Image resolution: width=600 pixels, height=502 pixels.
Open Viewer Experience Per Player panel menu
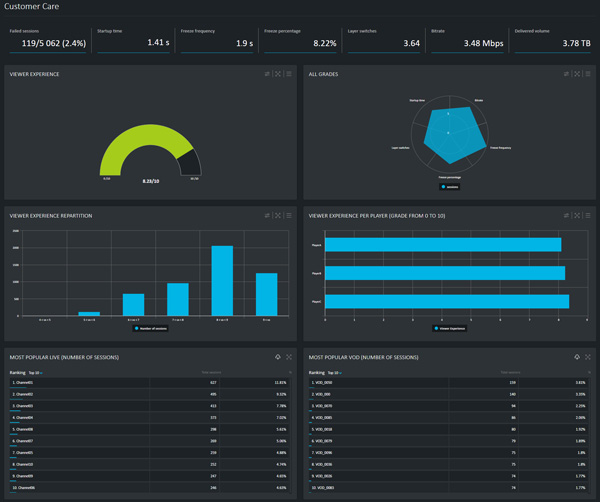pos(588,215)
